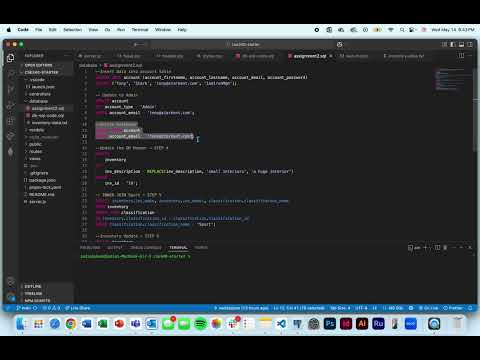
Task: Click the editor minimap
Action: tap(453, 80)
